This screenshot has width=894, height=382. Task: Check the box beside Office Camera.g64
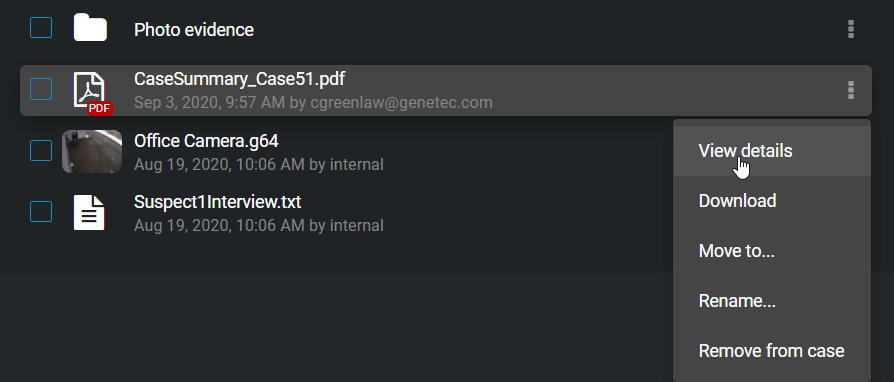point(41,151)
